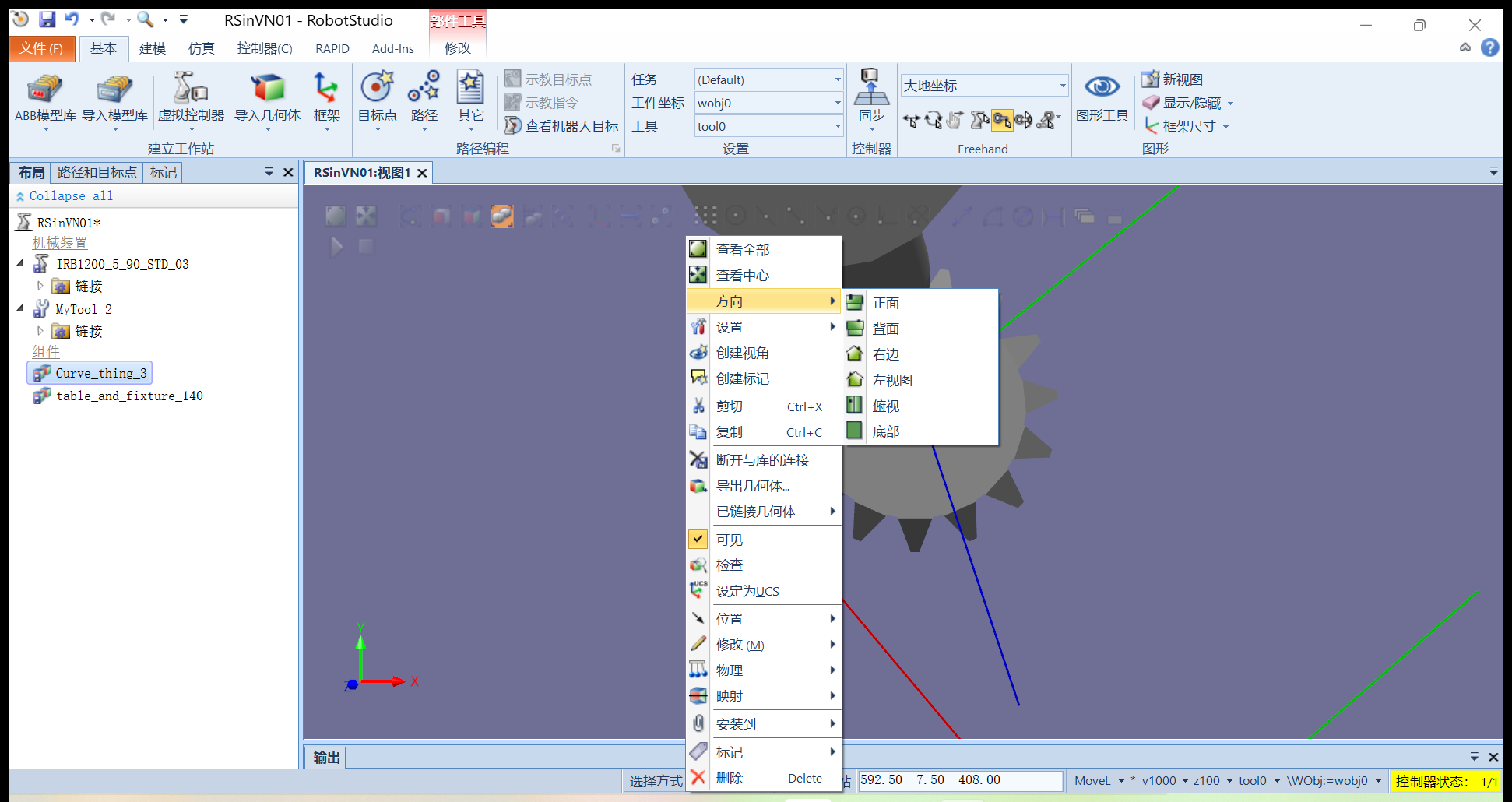The image size is (1512, 802).
Task: Open 安装到 submenu in context menu
Action: 764,724
